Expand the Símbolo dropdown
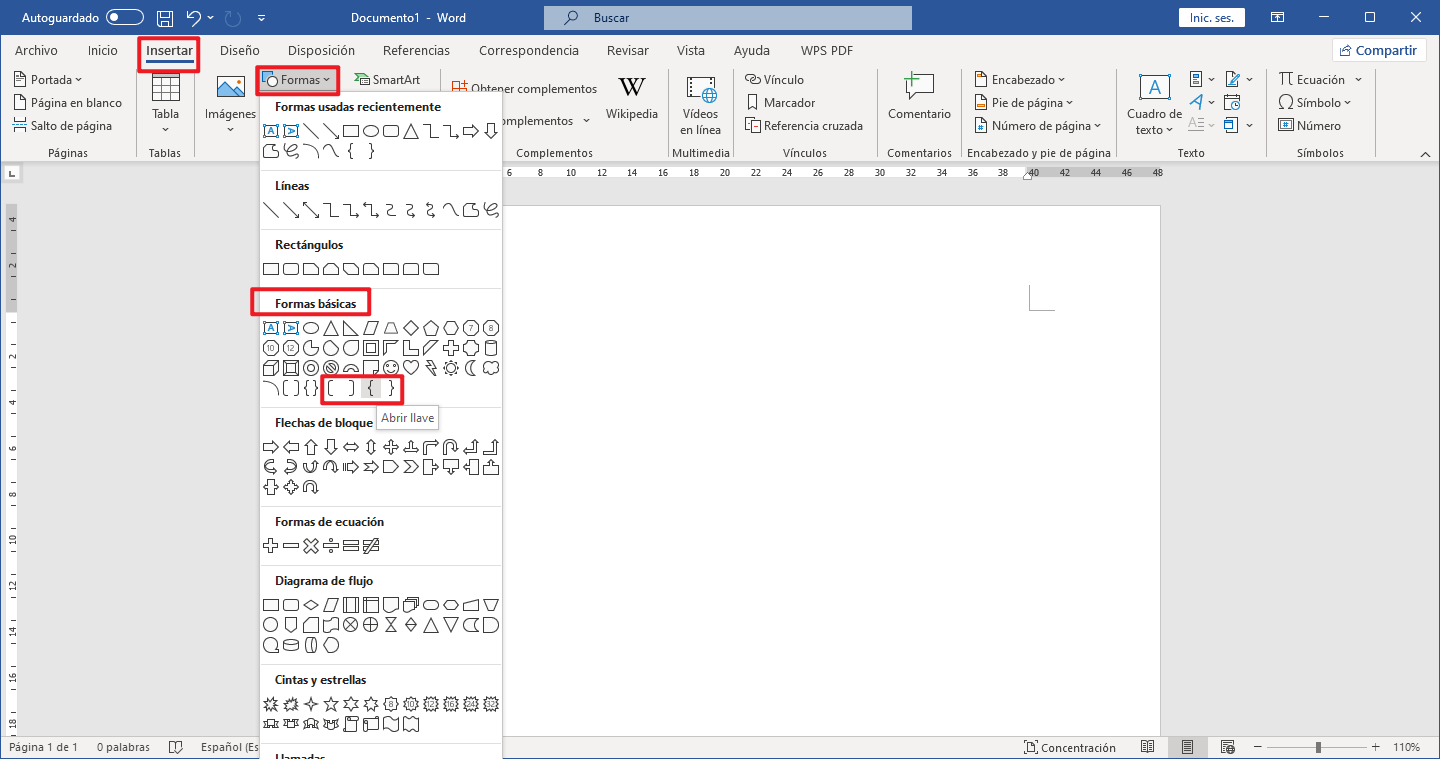This screenshot has width=1440, height=759. pyautogui.click(x=1315, y=102)
